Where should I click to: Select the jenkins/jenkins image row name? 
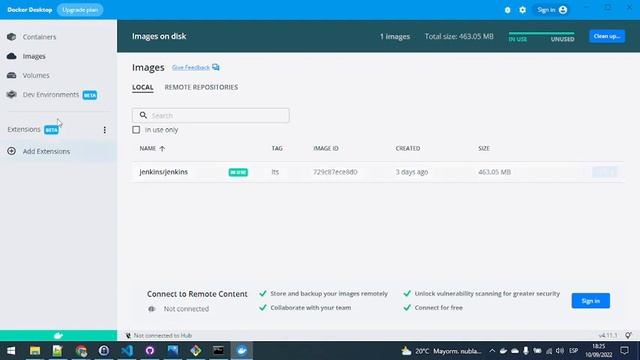click(x=164, y=172)
